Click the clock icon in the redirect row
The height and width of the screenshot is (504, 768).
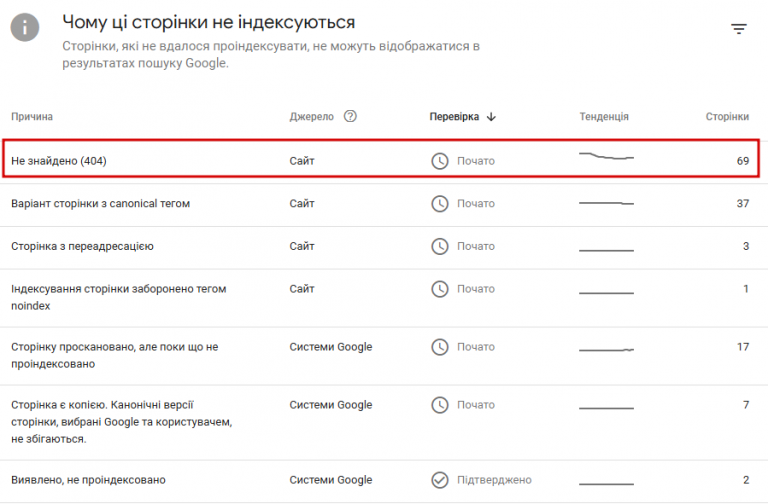(439, 246)
